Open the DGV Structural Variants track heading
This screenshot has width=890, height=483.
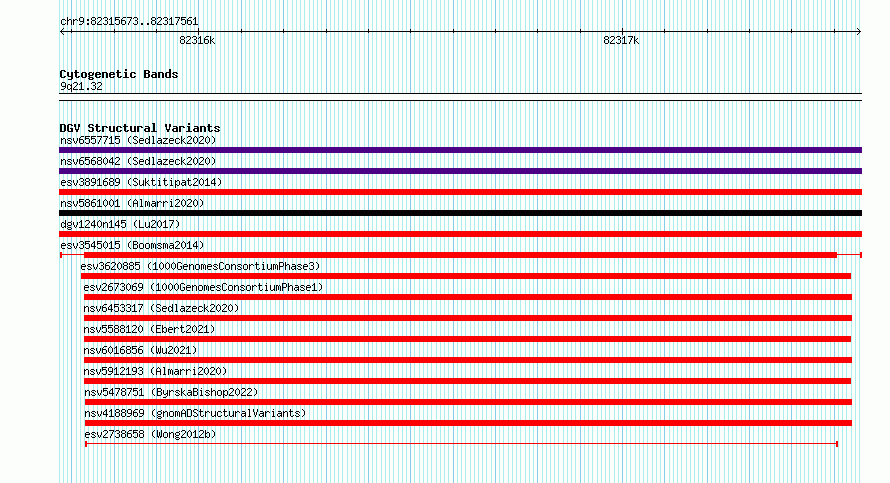pyautogui.click(x=140, y=128)
